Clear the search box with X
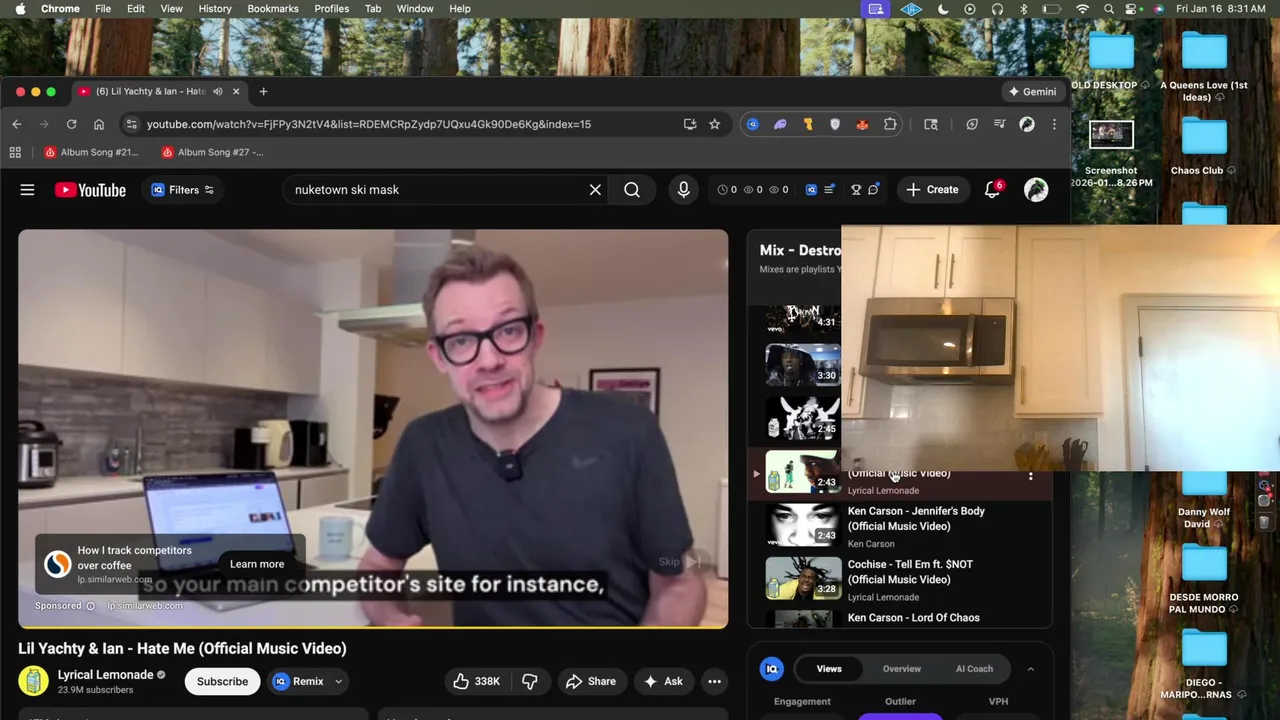The image size is (1280, 720). [x=595, y=190]
